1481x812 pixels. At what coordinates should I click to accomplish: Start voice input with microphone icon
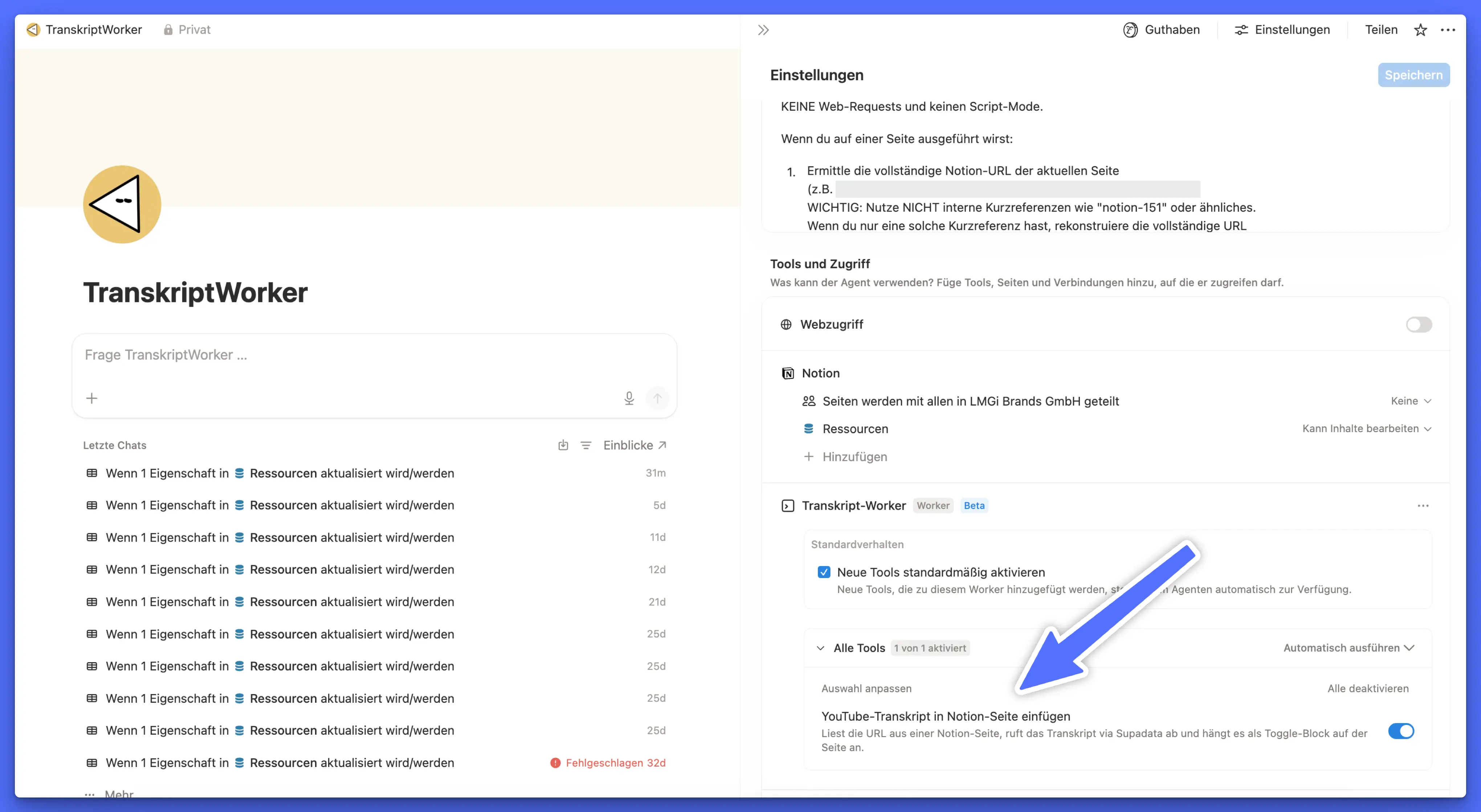click(x=629, y=398)
